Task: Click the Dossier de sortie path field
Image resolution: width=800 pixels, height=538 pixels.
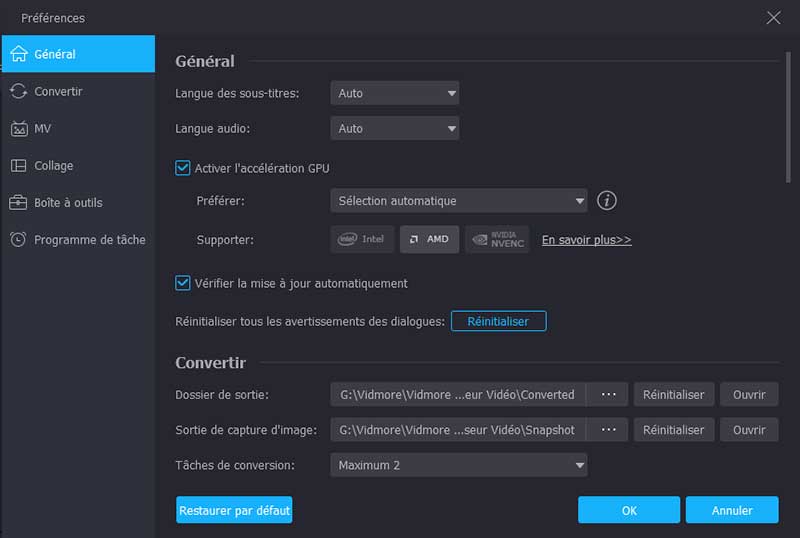Action: pyautogui.click(x=458, y=394)
